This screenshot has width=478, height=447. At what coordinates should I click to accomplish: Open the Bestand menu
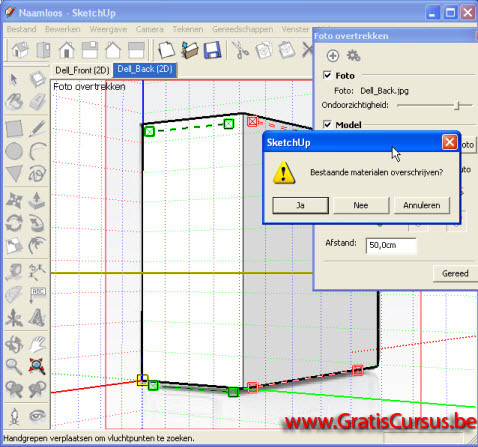tap(21, 29)
